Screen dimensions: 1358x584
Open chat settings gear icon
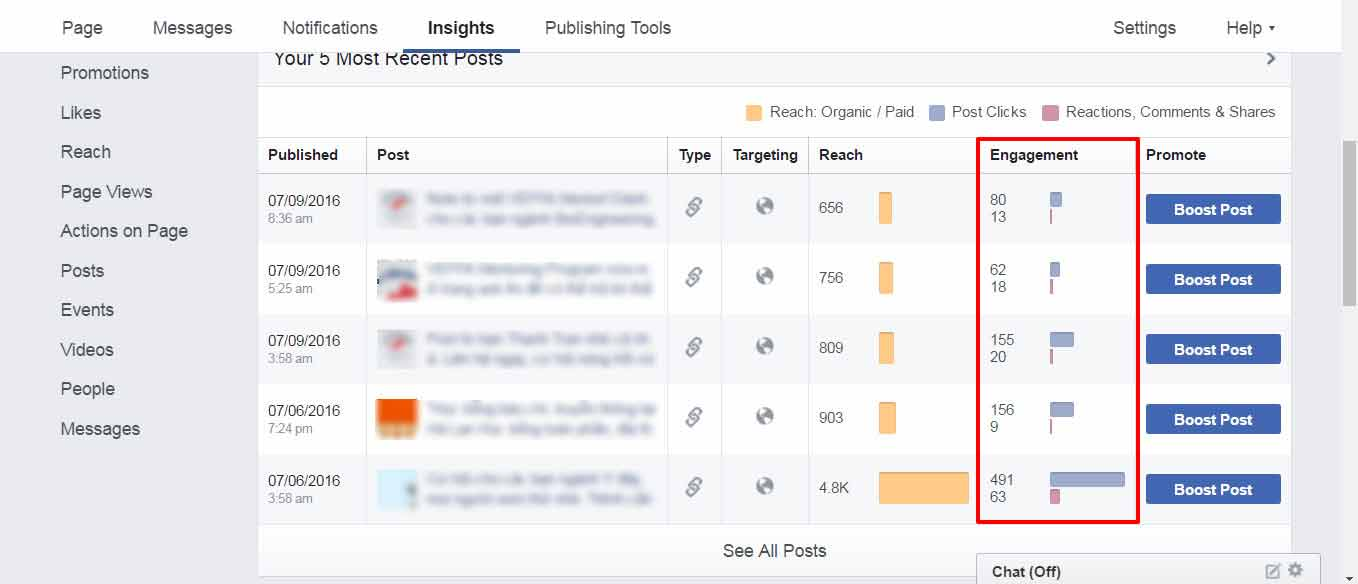(x=1296, y=570)
